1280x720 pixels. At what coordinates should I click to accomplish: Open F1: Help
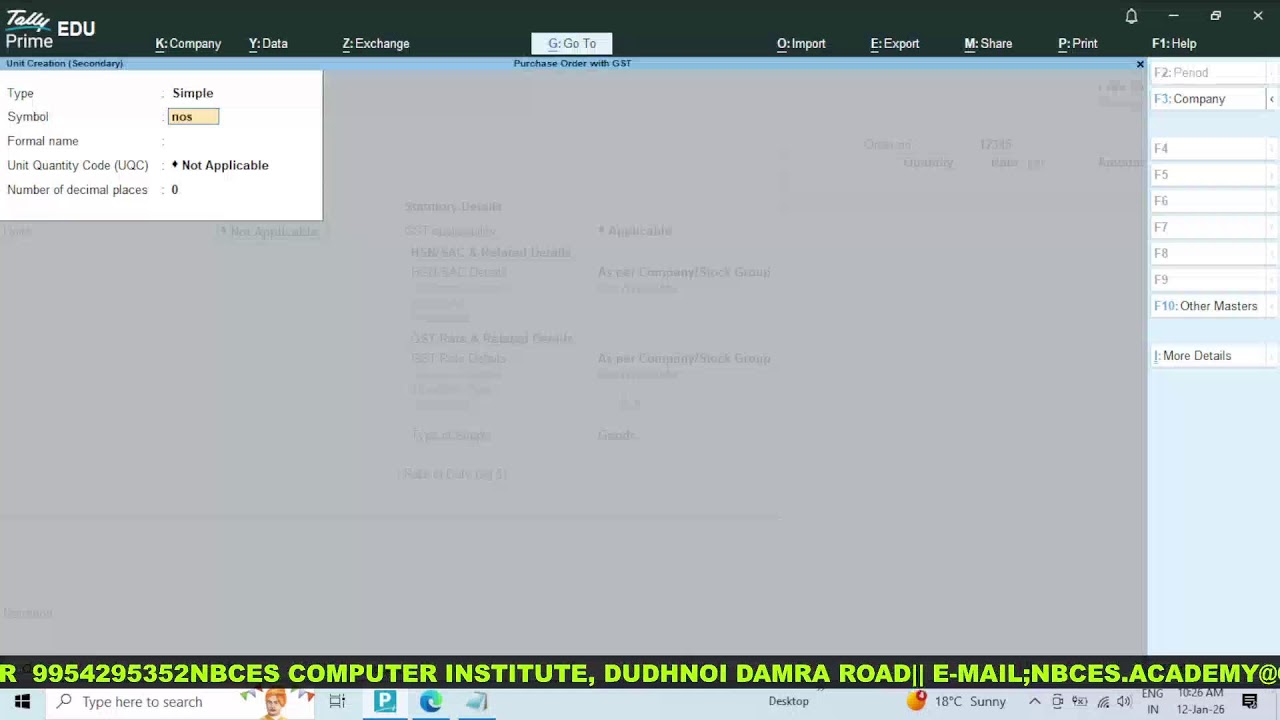pyautogui.click(x=1174, y=43)
